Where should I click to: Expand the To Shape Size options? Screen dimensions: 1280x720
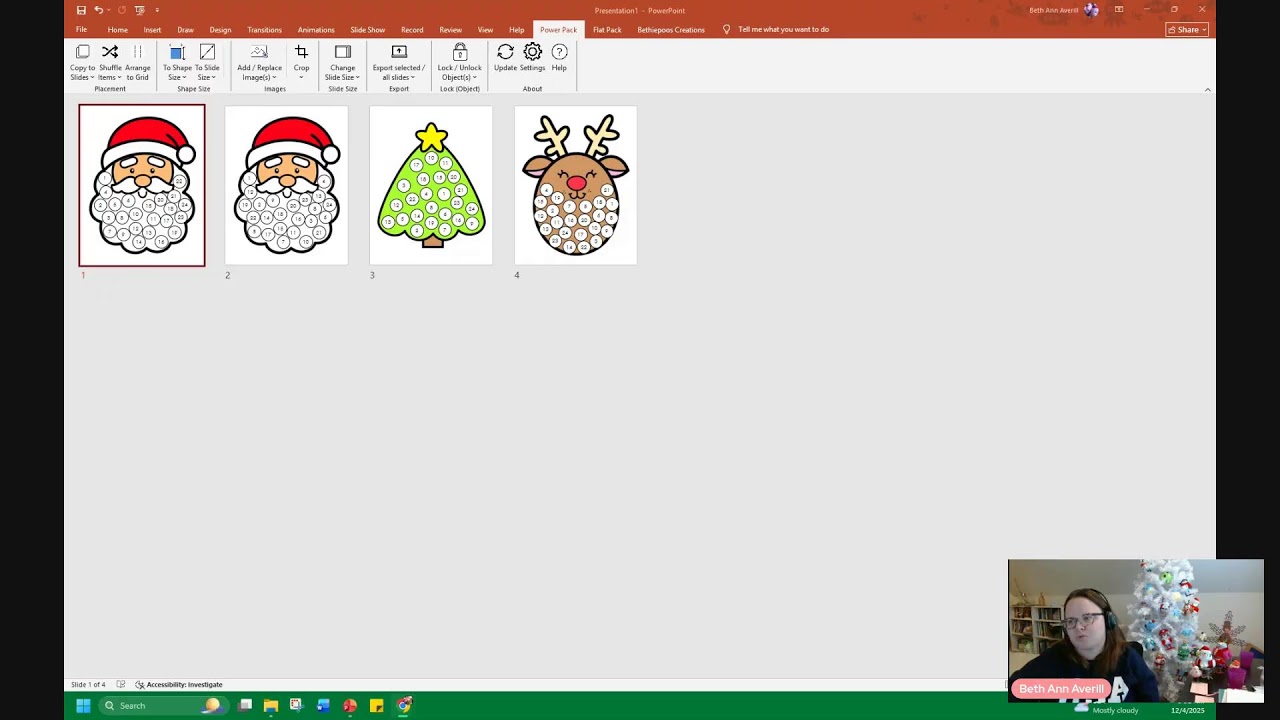pos(177,63)
